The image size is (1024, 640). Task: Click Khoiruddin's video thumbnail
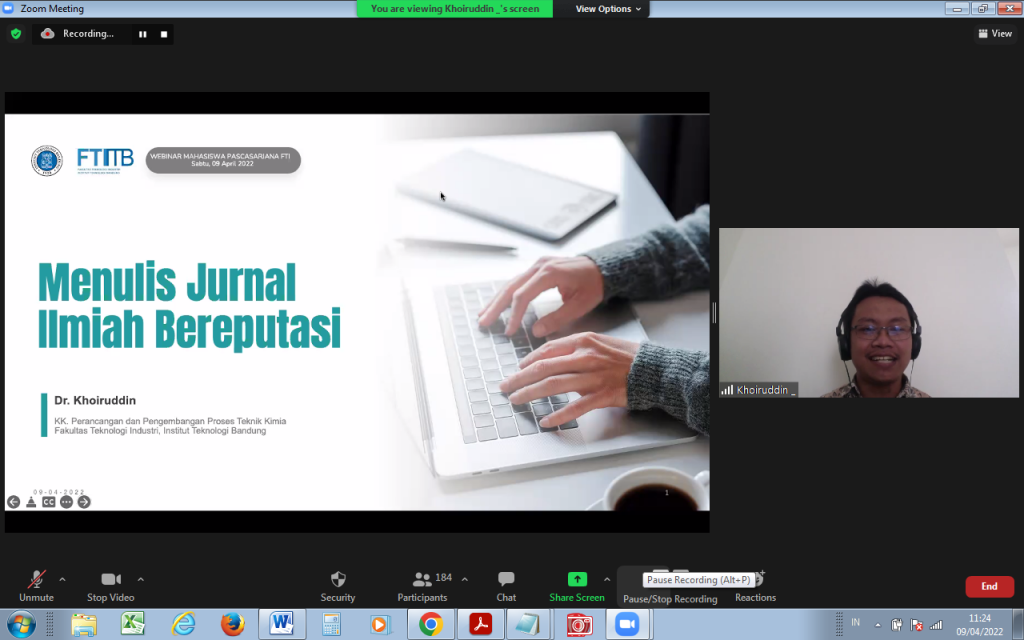click(868, 313)
